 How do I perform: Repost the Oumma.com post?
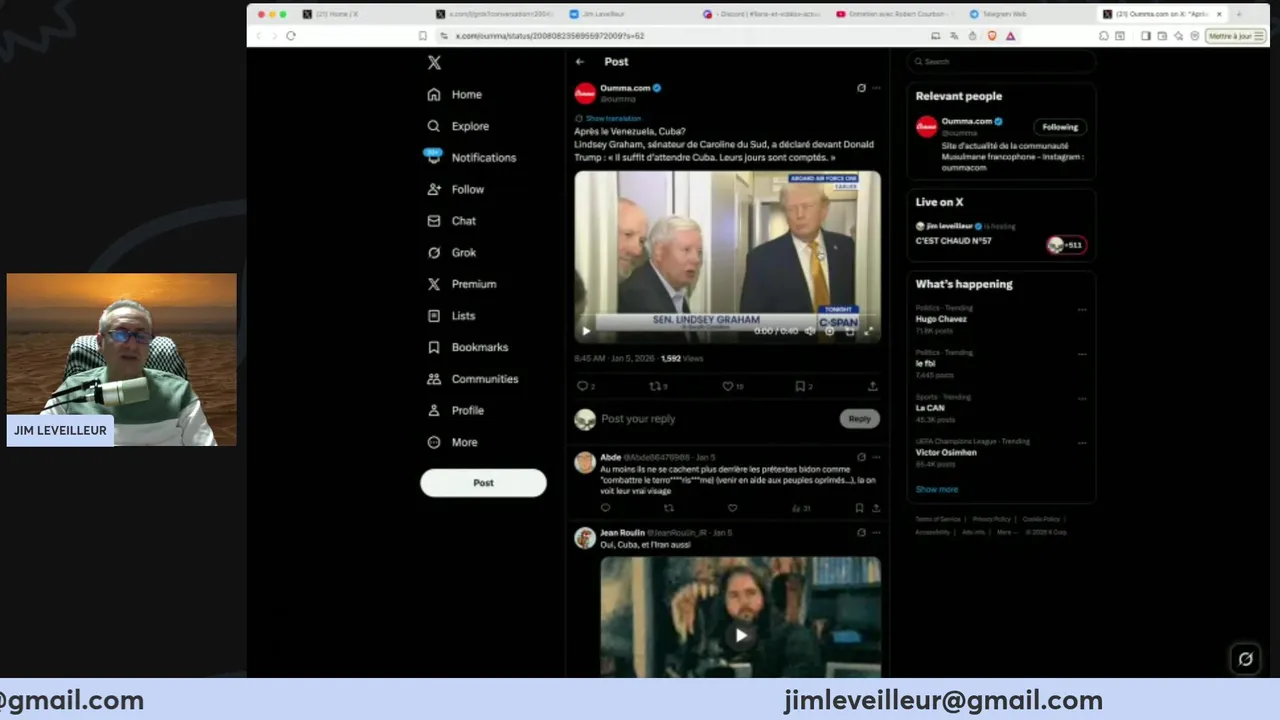(656, 386)
